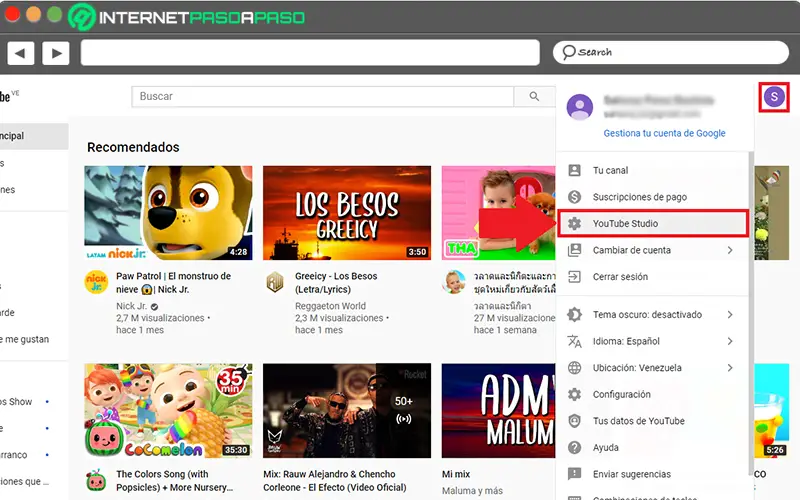Click the Tus datos de YouTube shield icon
Screen dimensions: 800x500
pyautogui.click(x=574, y=420)
